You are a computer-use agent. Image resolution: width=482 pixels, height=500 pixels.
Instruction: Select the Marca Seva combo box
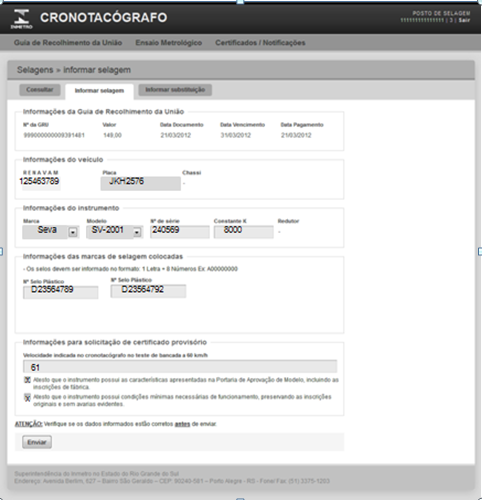click(x=51, y=232)
